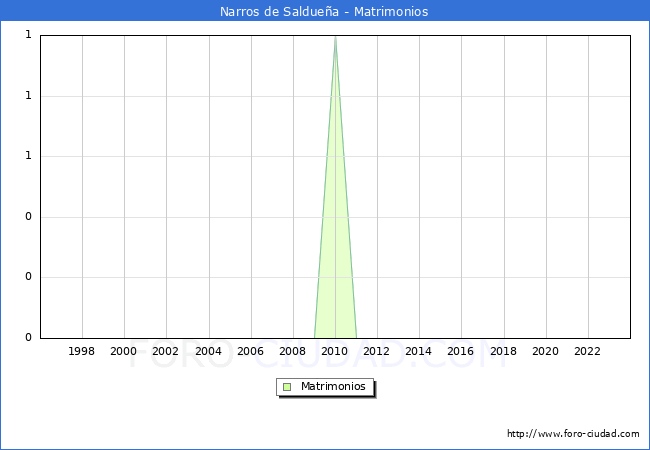Select the 2012 x-axis label
The width and height of the screenshot is (650, 450).
click(x=376, y=351)
